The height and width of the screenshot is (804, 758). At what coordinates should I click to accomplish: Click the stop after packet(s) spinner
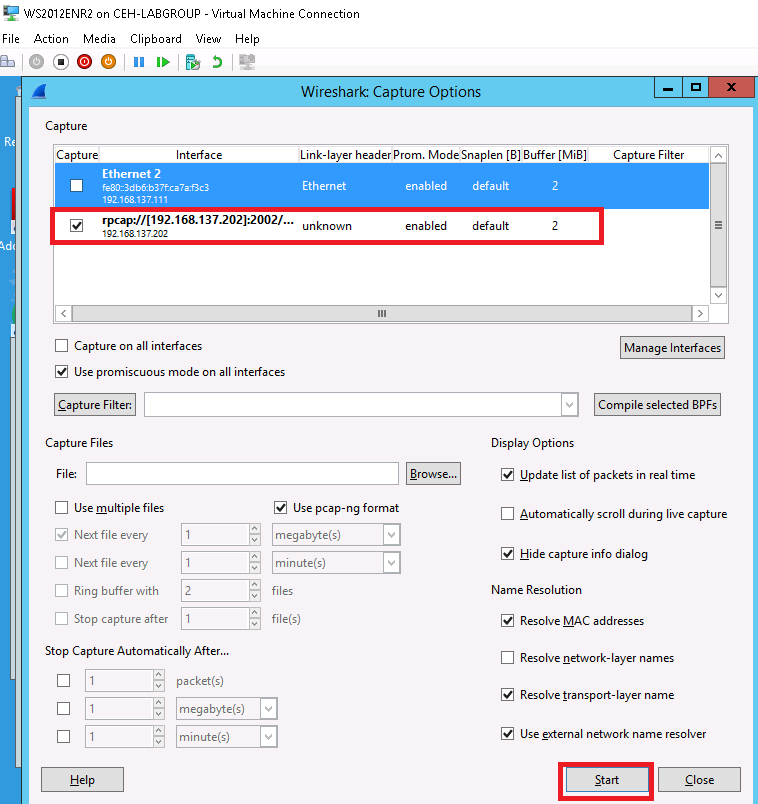coord(125,681)
